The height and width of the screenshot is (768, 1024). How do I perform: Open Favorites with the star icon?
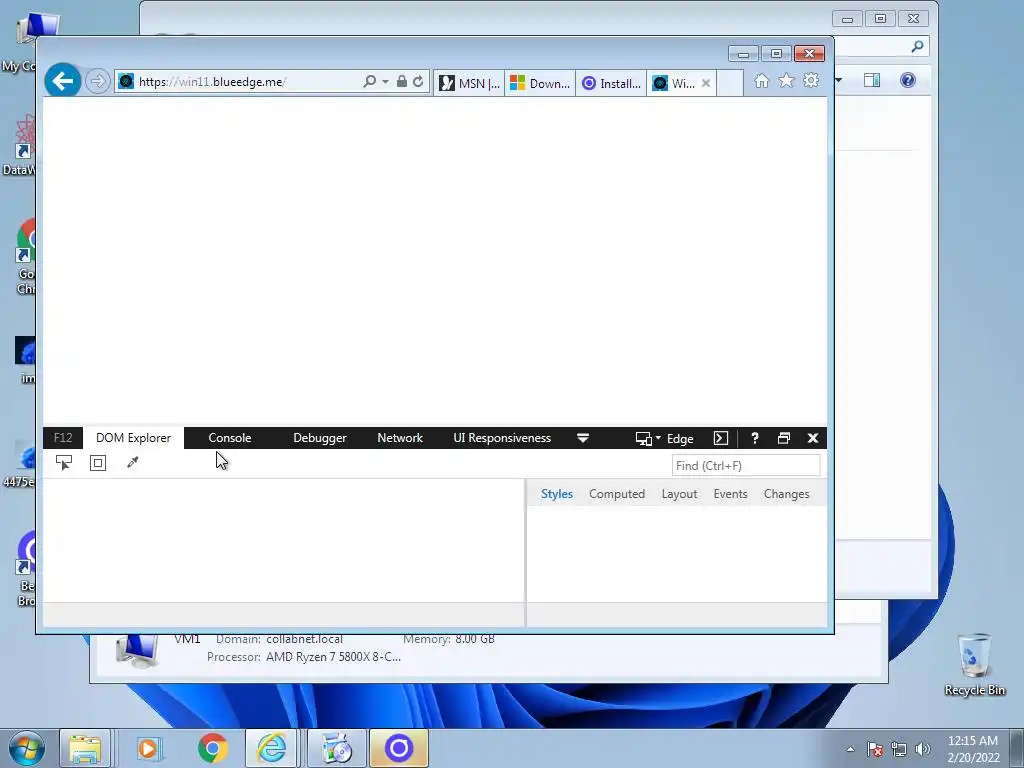tap(786, 81)
